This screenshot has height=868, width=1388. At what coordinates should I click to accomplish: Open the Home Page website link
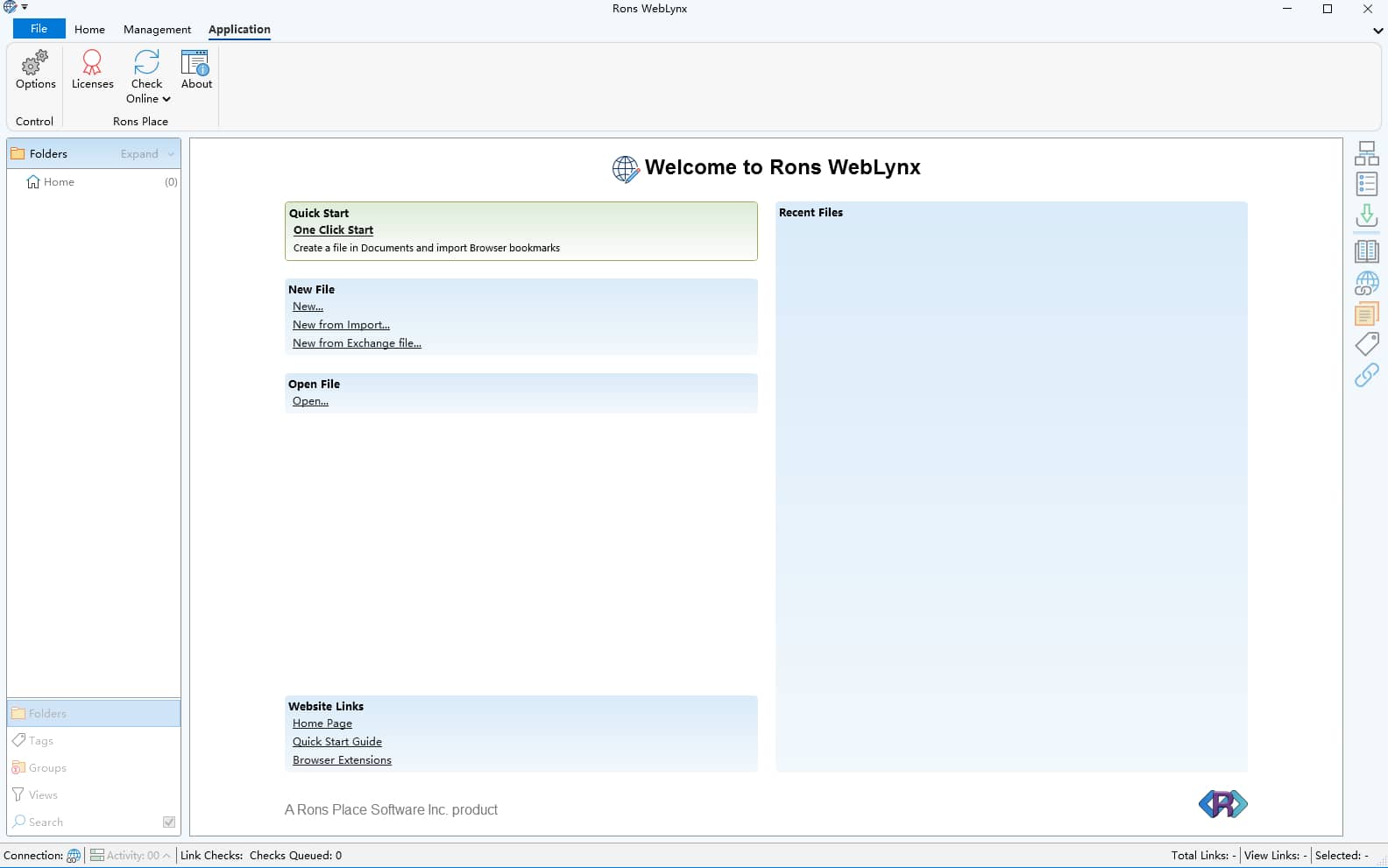click(322, 723)
